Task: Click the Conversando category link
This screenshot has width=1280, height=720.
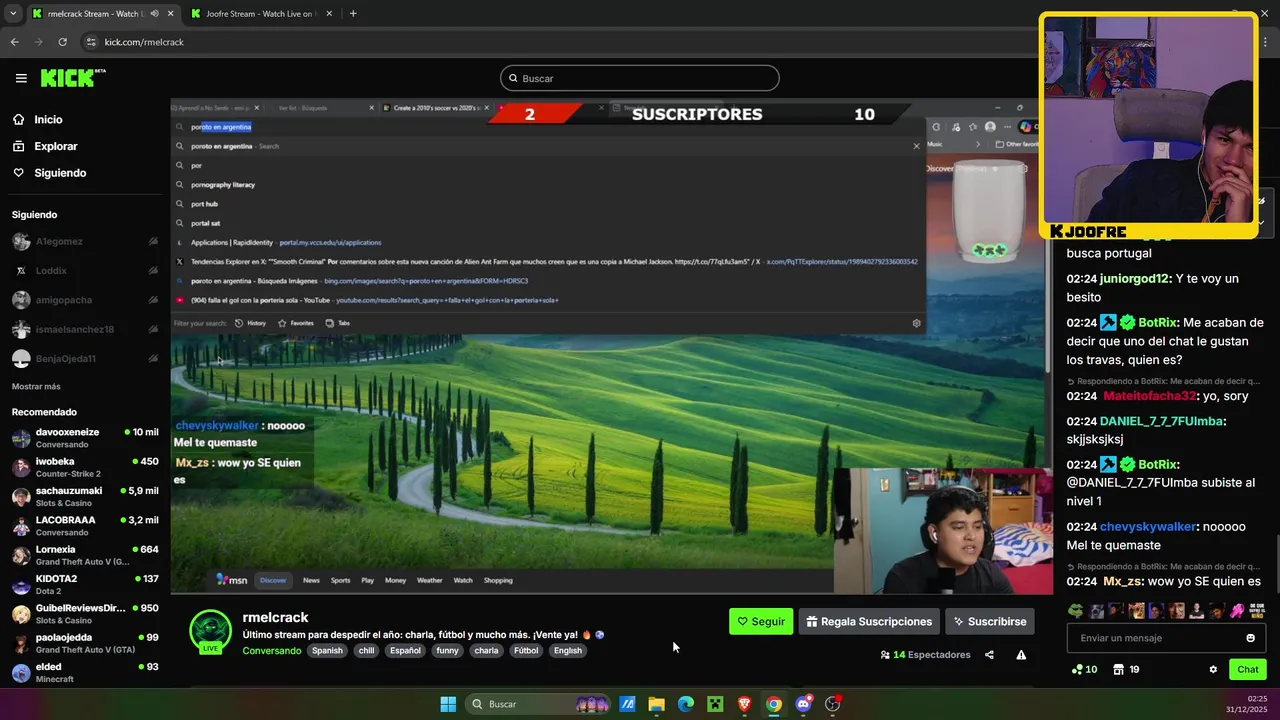Action: 271,650
